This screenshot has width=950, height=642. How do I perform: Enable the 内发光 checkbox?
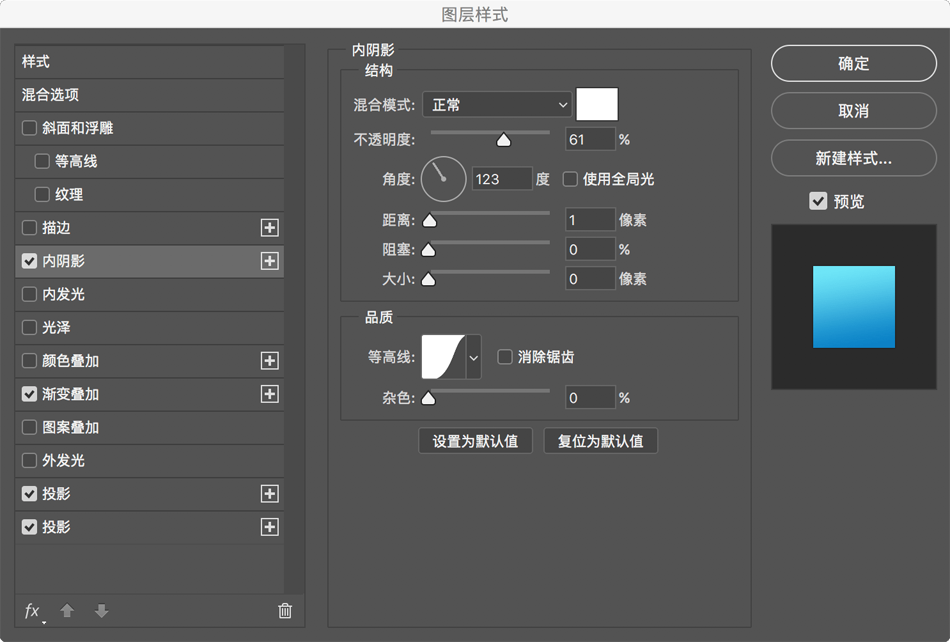click(29, 294)
